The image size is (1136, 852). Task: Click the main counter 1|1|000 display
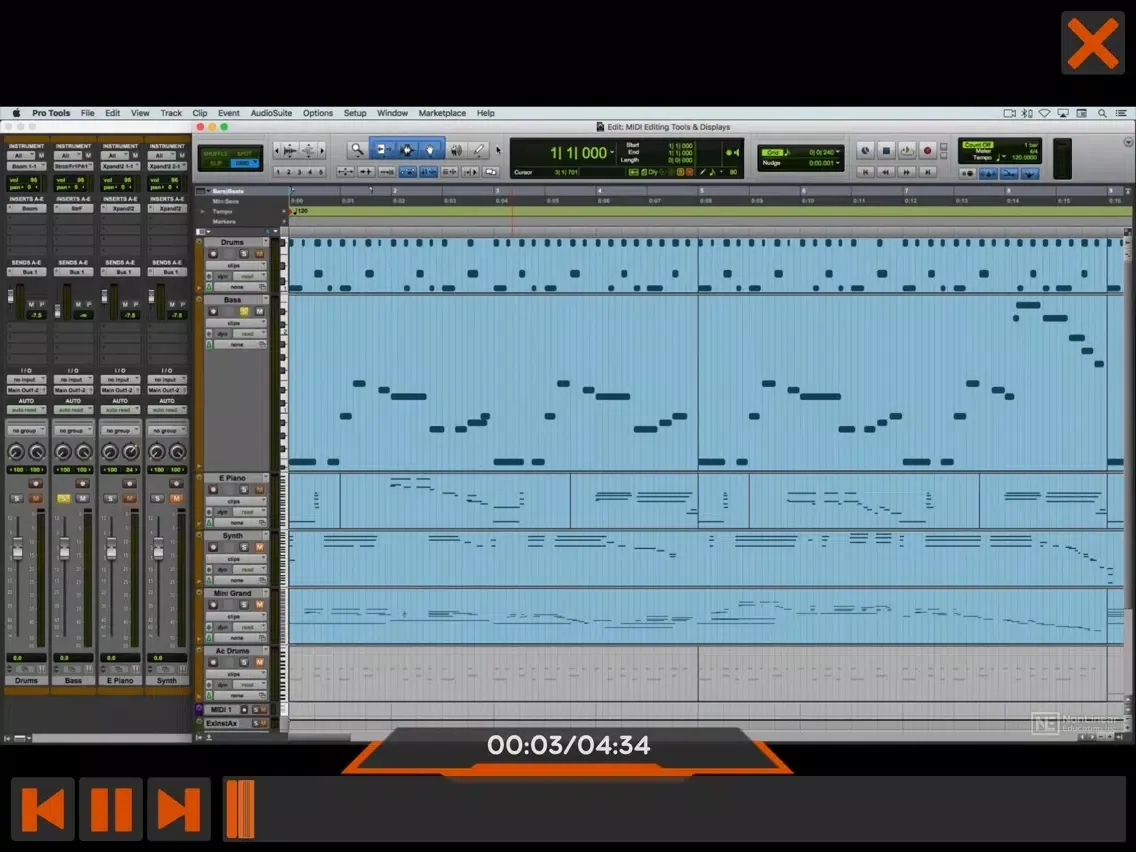pyautogui.click(x=577, y=153)
